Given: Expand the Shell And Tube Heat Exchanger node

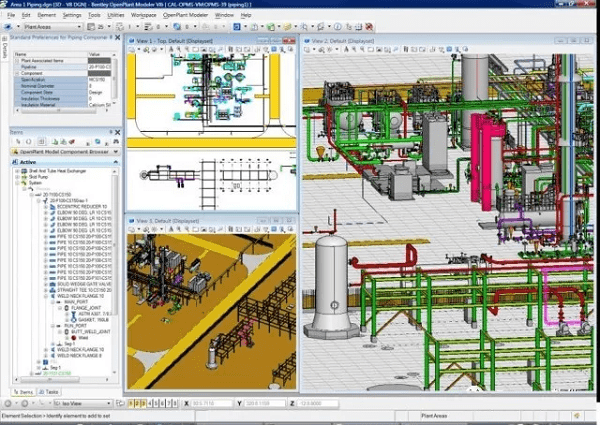Looking at the screenshot, I should click(15, 172).
